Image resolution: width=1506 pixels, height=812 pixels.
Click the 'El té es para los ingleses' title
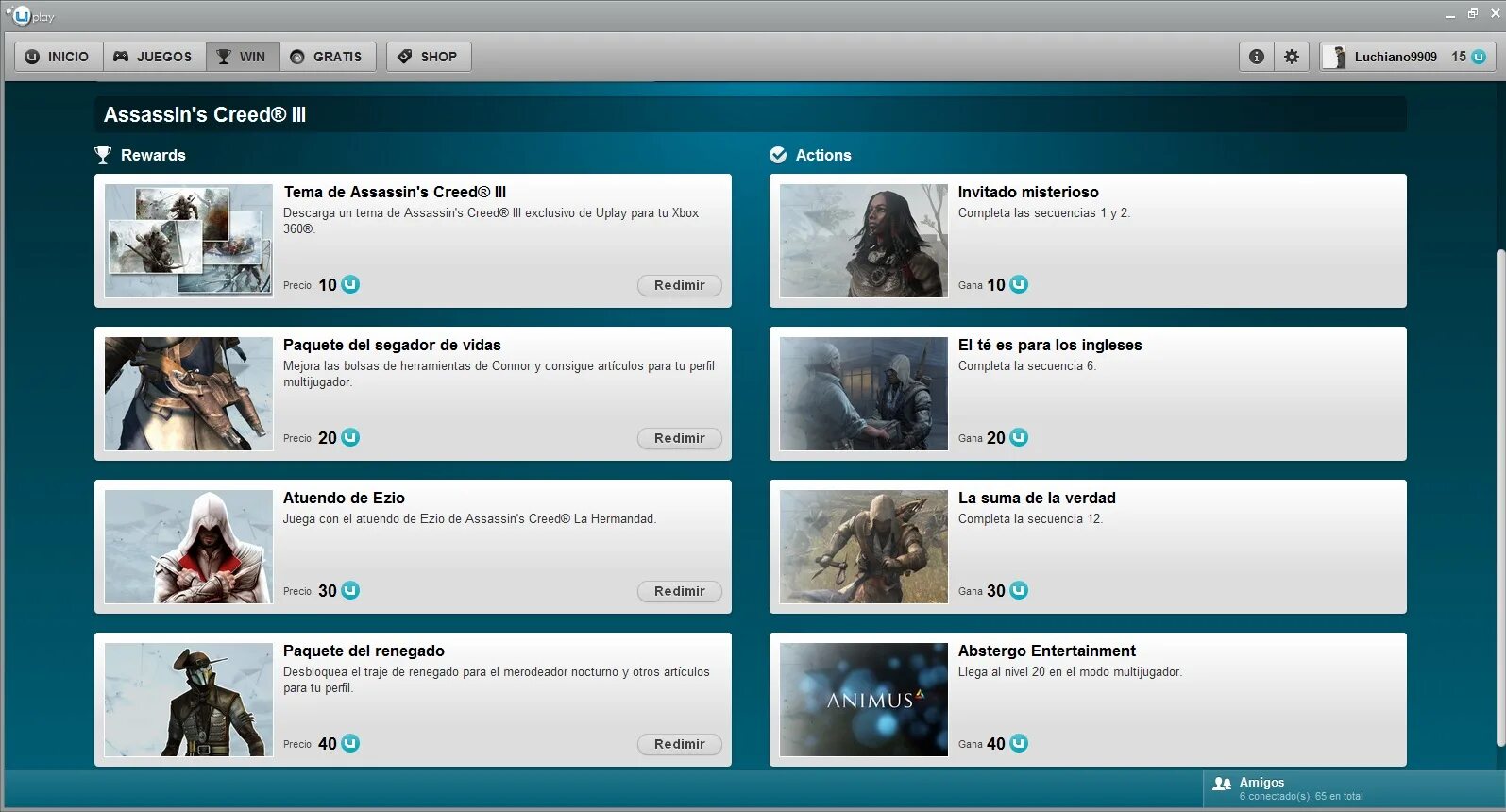[1050, 345]
